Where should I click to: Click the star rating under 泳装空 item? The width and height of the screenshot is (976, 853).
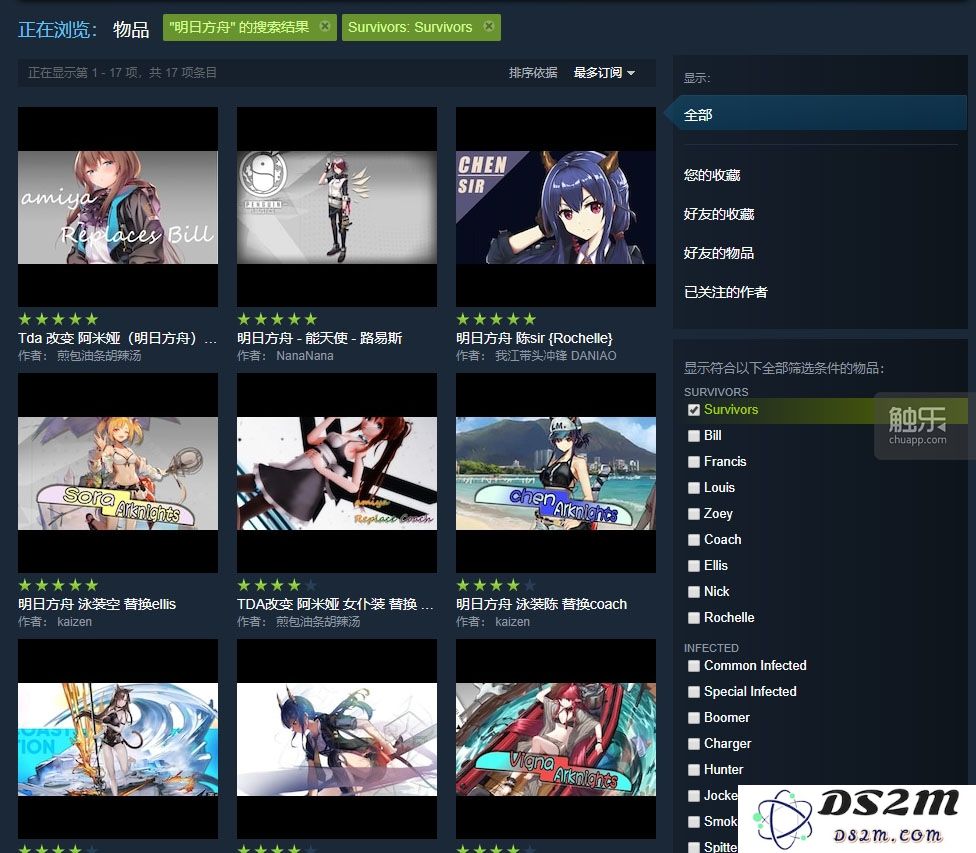point(58,585)
